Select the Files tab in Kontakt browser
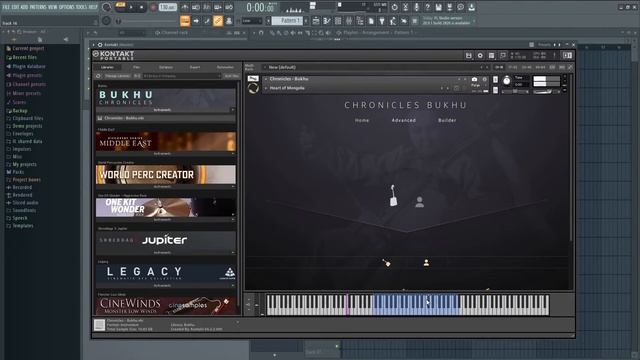 (136, 67)
